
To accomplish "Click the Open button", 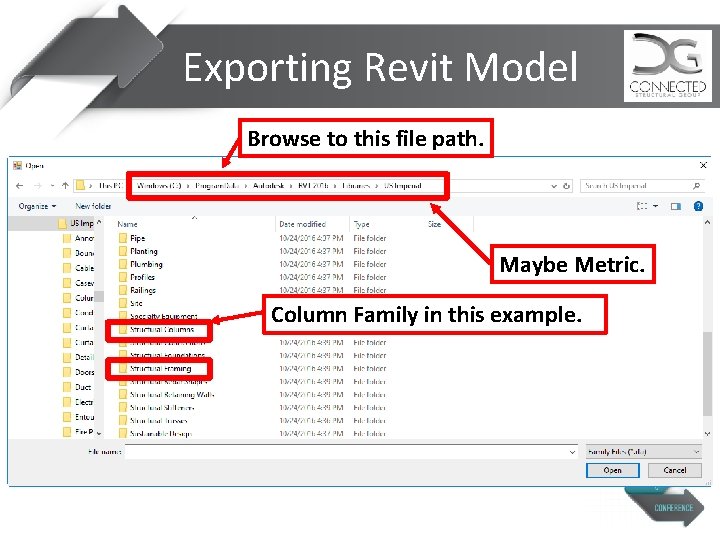I will point(613,470).
